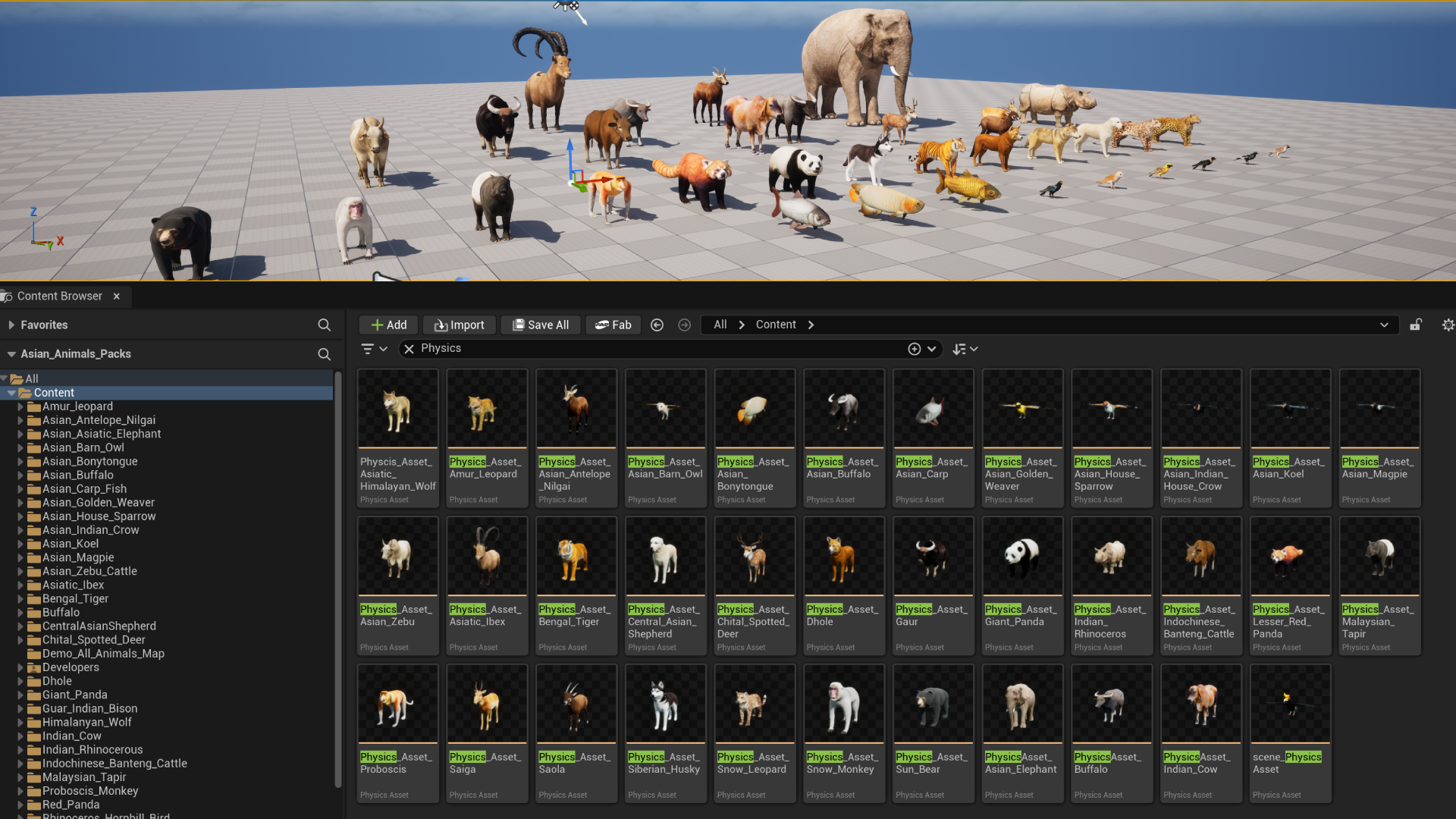Select Physics_Asset_Asian_Koel asset

[x=1291, y=438]
